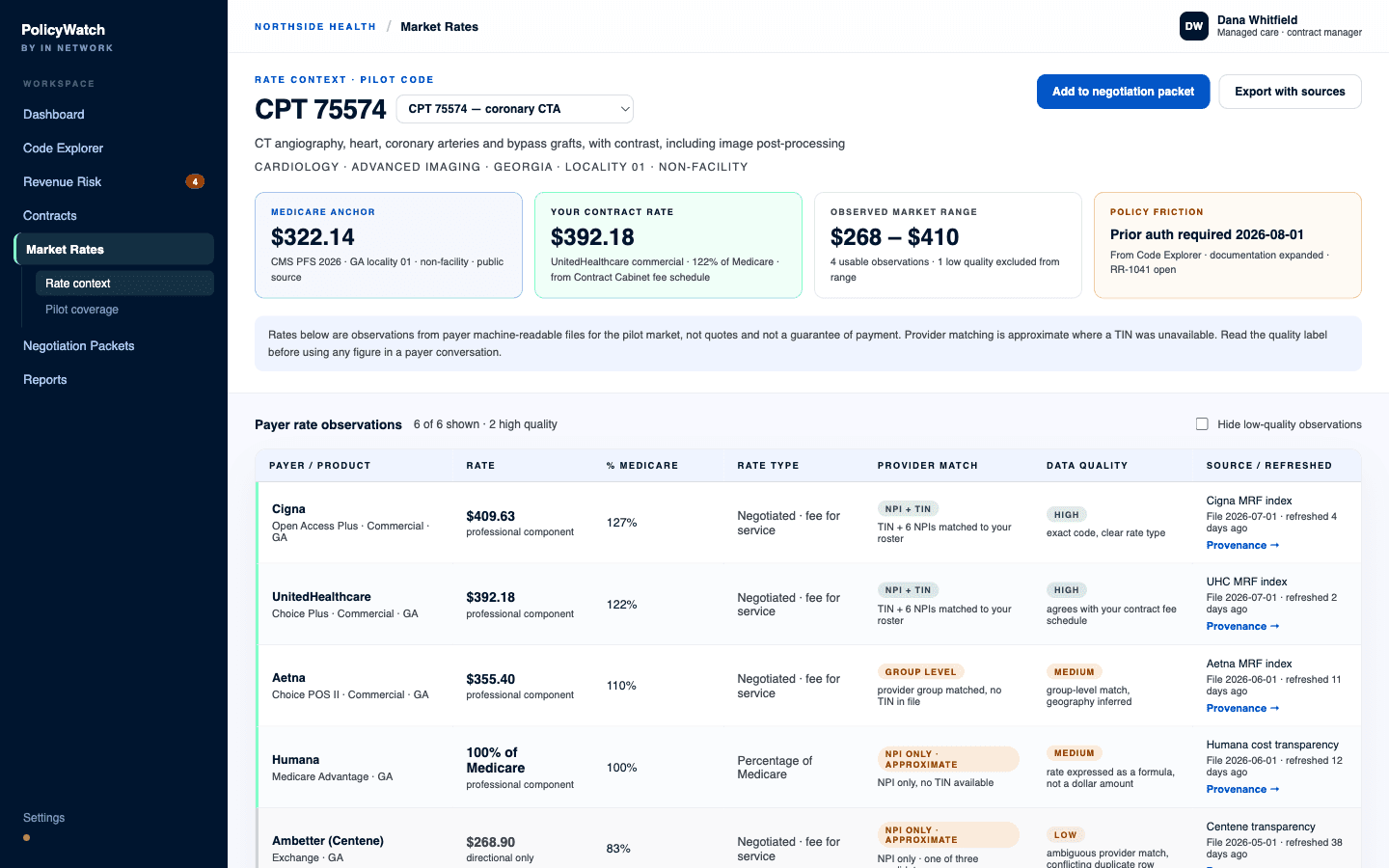Click the UnitedHealthcare payer name
The image size is (1389, 868).
321,596
